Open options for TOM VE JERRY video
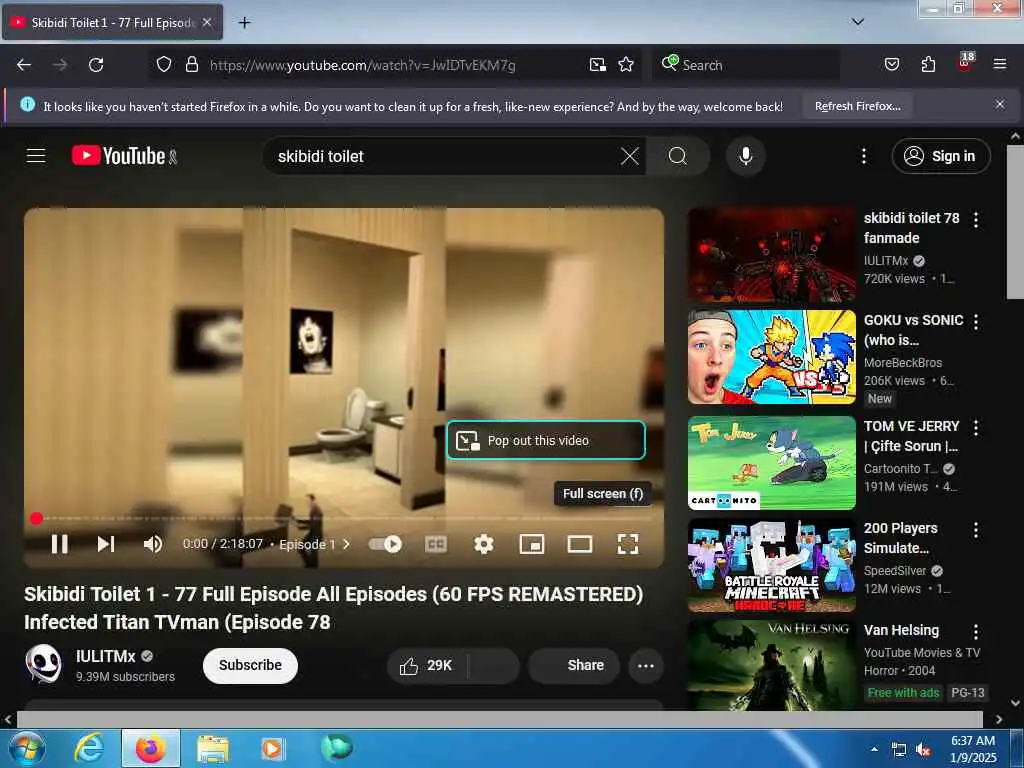This screenshot has width=1024, height=768. [976, 428]
